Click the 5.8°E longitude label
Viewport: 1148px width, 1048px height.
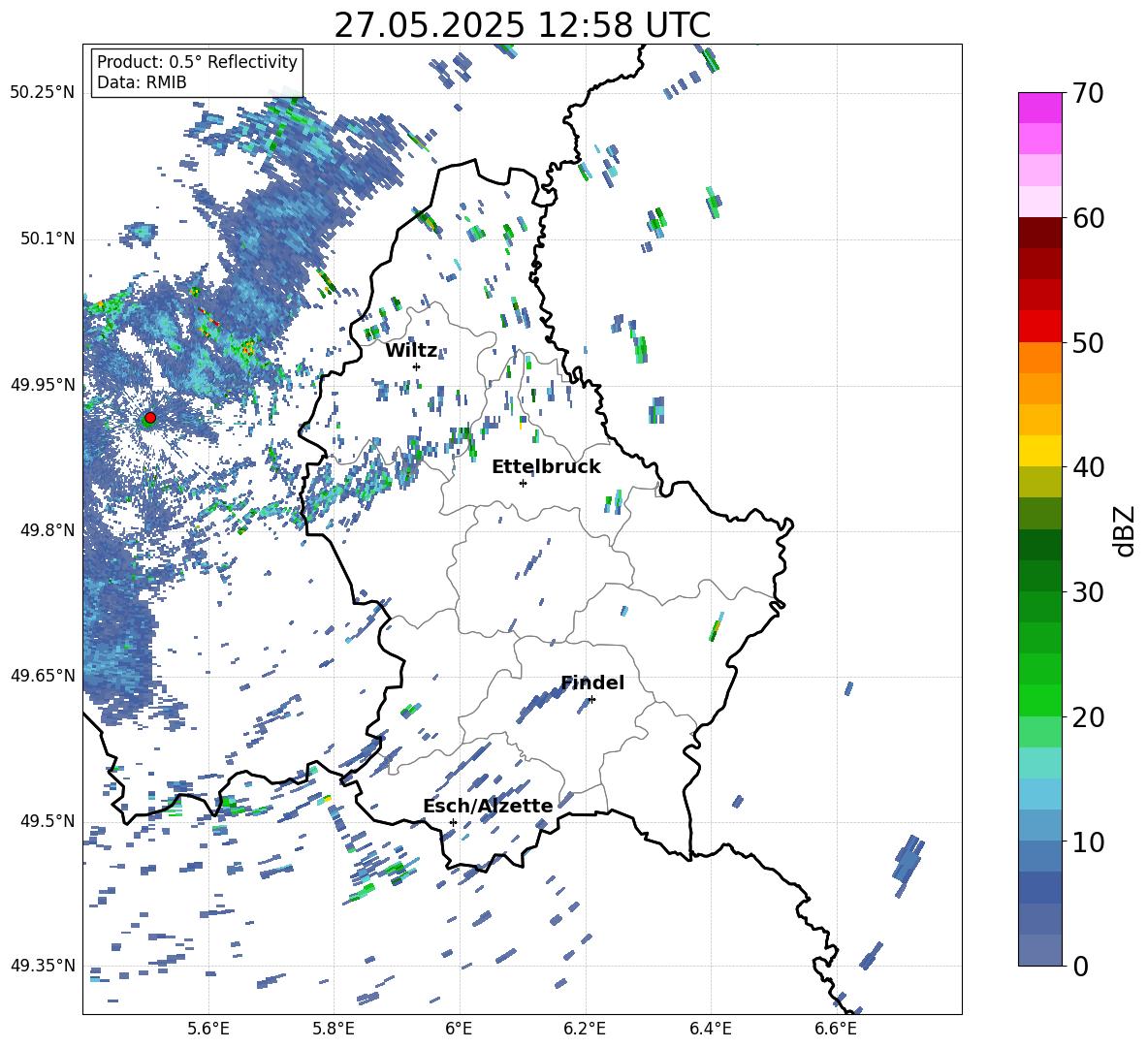click(x=334, y=1030)
